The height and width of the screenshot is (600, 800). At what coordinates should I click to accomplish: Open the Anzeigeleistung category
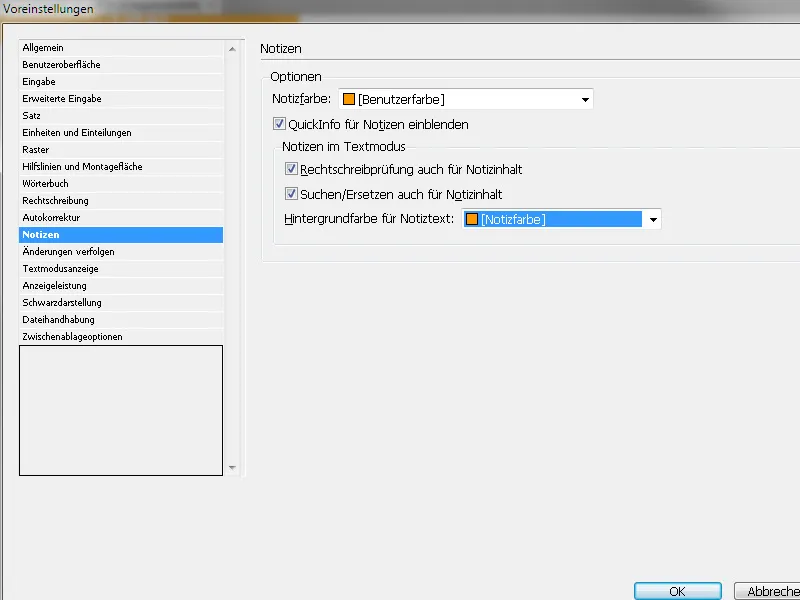pos(55,285)
